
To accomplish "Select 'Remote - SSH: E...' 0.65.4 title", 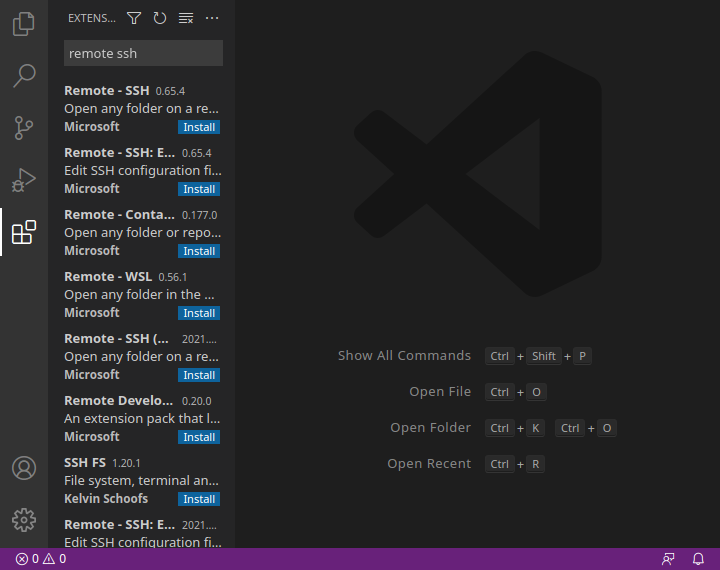I will pos(119,152).
